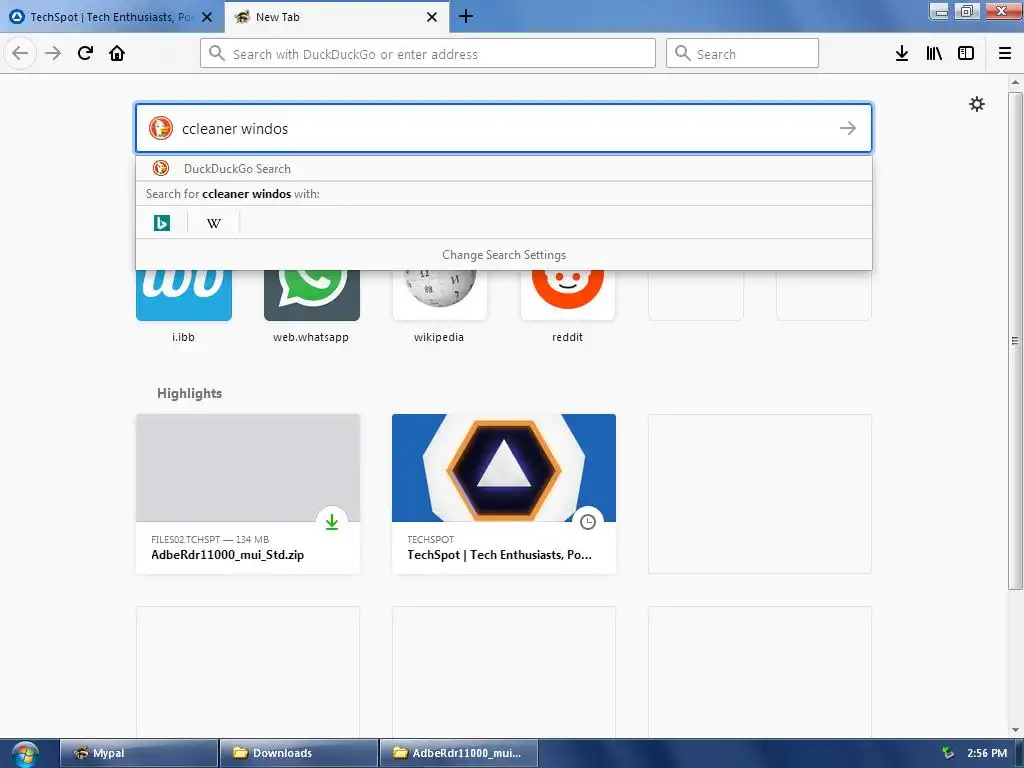The height and width of the screenshot is (768, 1024).
Task: Click the scrollbar down arrow
Action: coord(1015,729)
